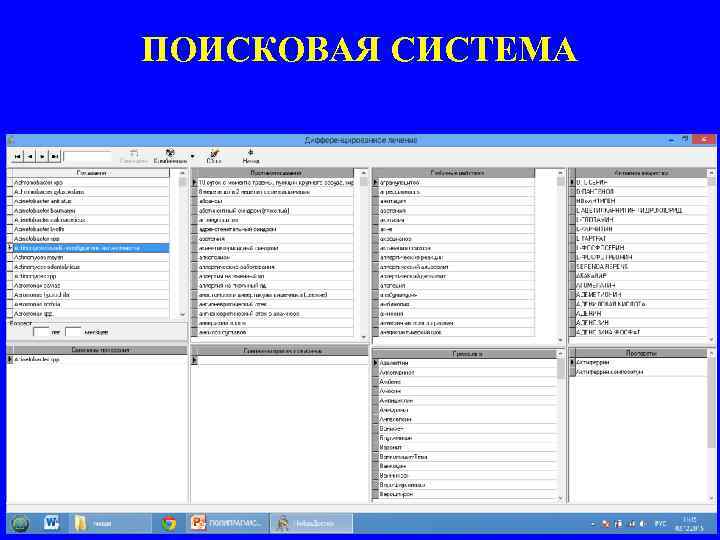
Task: Open the folder window on the taskbar
Action: click(x=110, y=523)
